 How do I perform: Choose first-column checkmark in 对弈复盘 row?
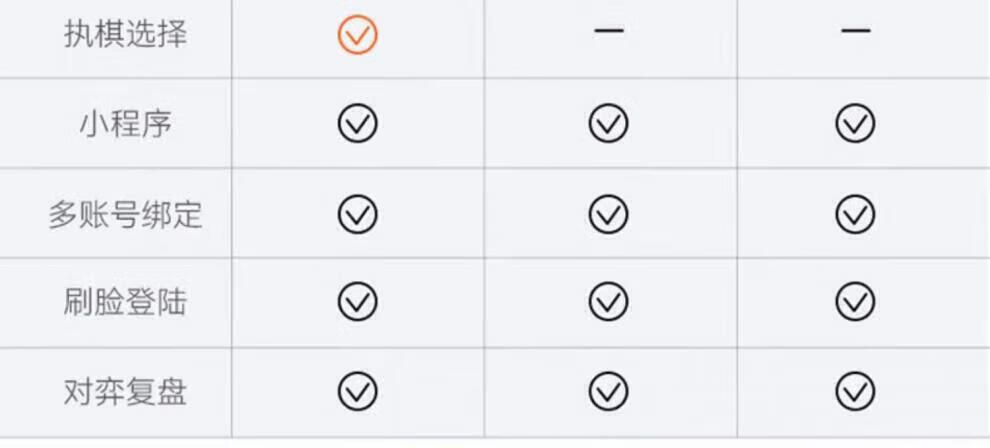point(357,391)
